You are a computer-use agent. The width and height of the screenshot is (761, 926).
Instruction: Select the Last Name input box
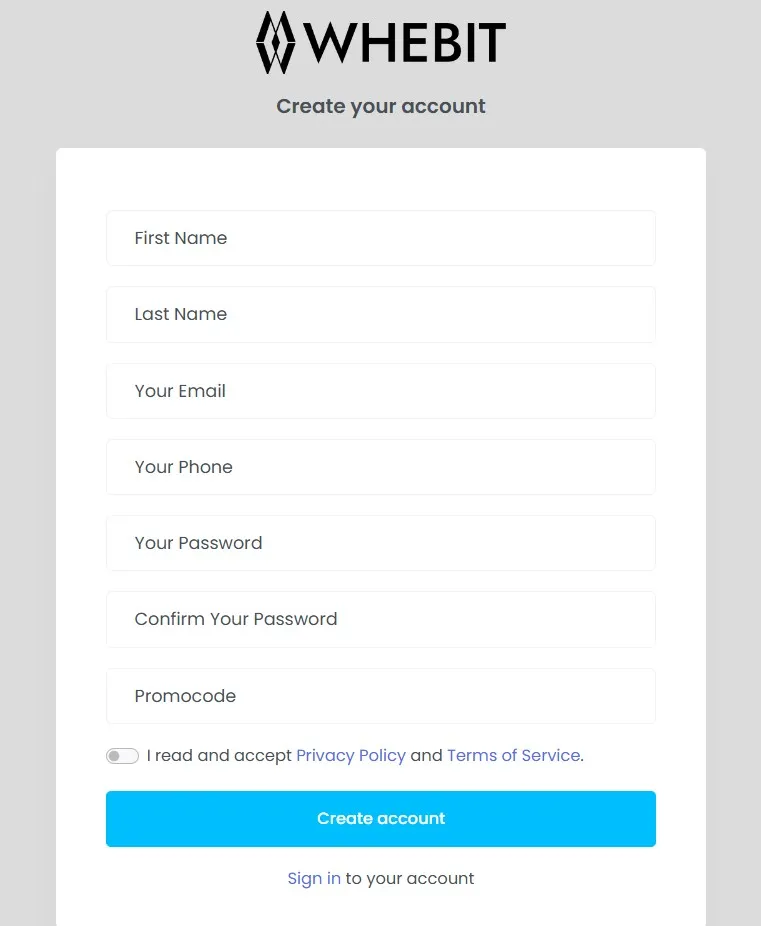click(x=381, y=314)
